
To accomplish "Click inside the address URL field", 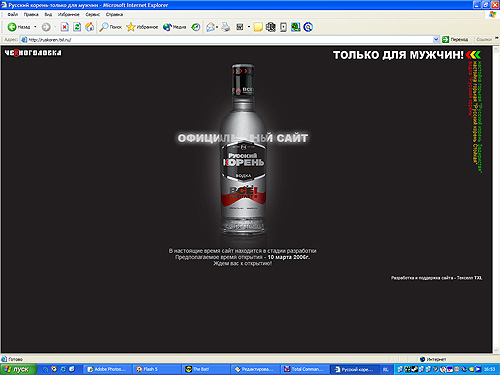I will (x=230, y=40).
